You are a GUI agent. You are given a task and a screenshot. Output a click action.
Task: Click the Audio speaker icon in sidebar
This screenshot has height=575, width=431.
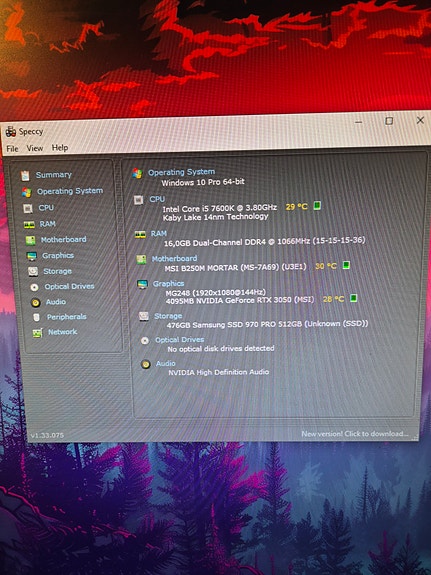click(36, 303)
